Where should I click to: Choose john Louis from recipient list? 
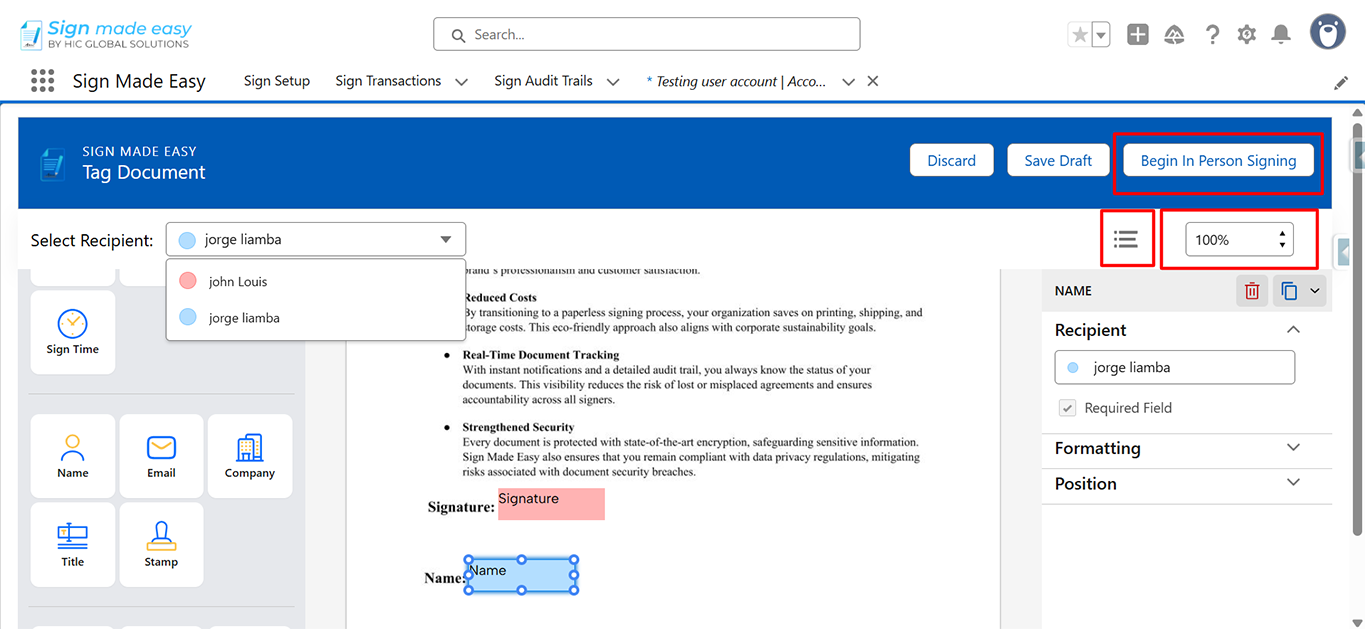(x=315, y=281)
